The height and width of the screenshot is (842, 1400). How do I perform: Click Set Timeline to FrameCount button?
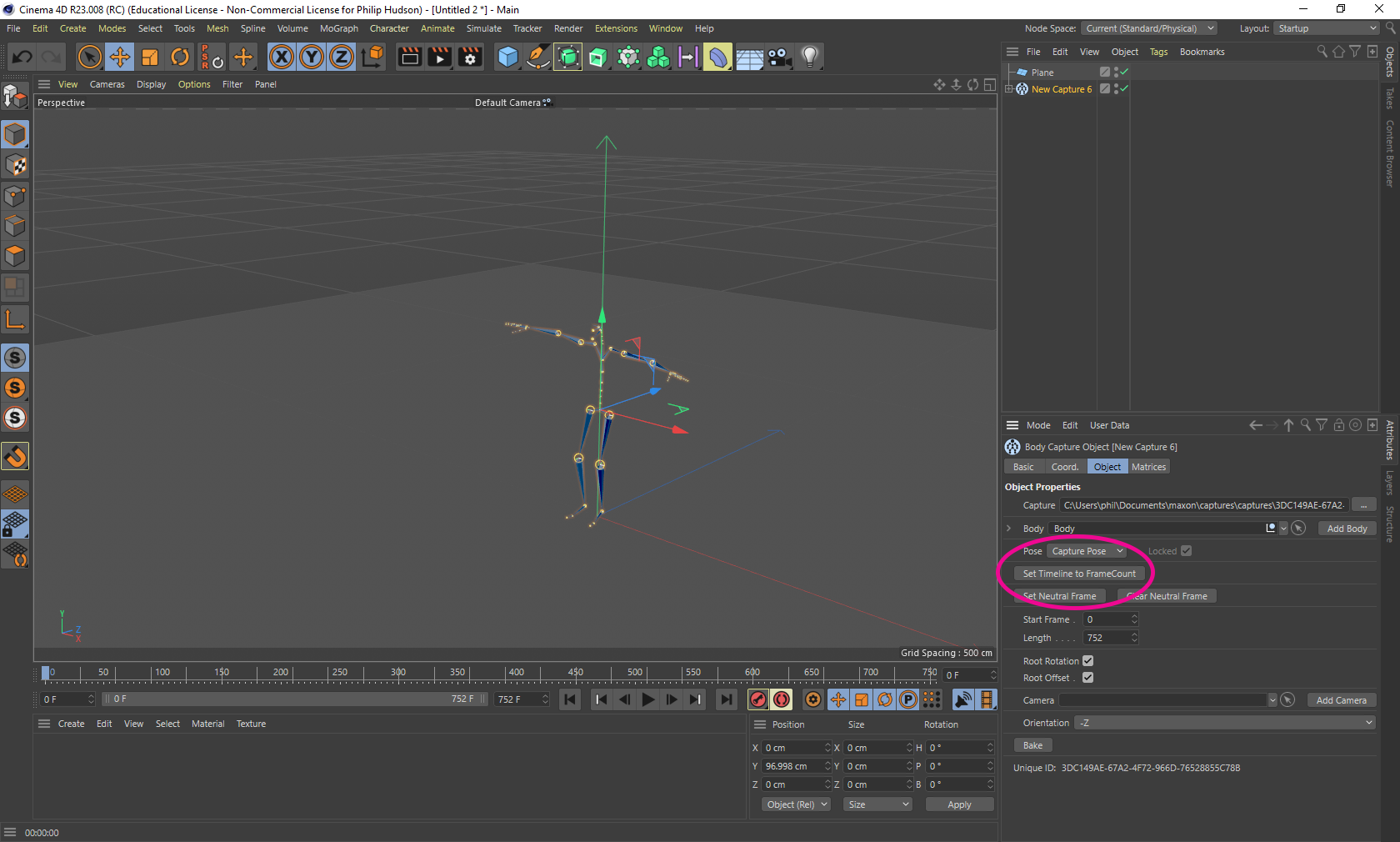click(1078, 574)
